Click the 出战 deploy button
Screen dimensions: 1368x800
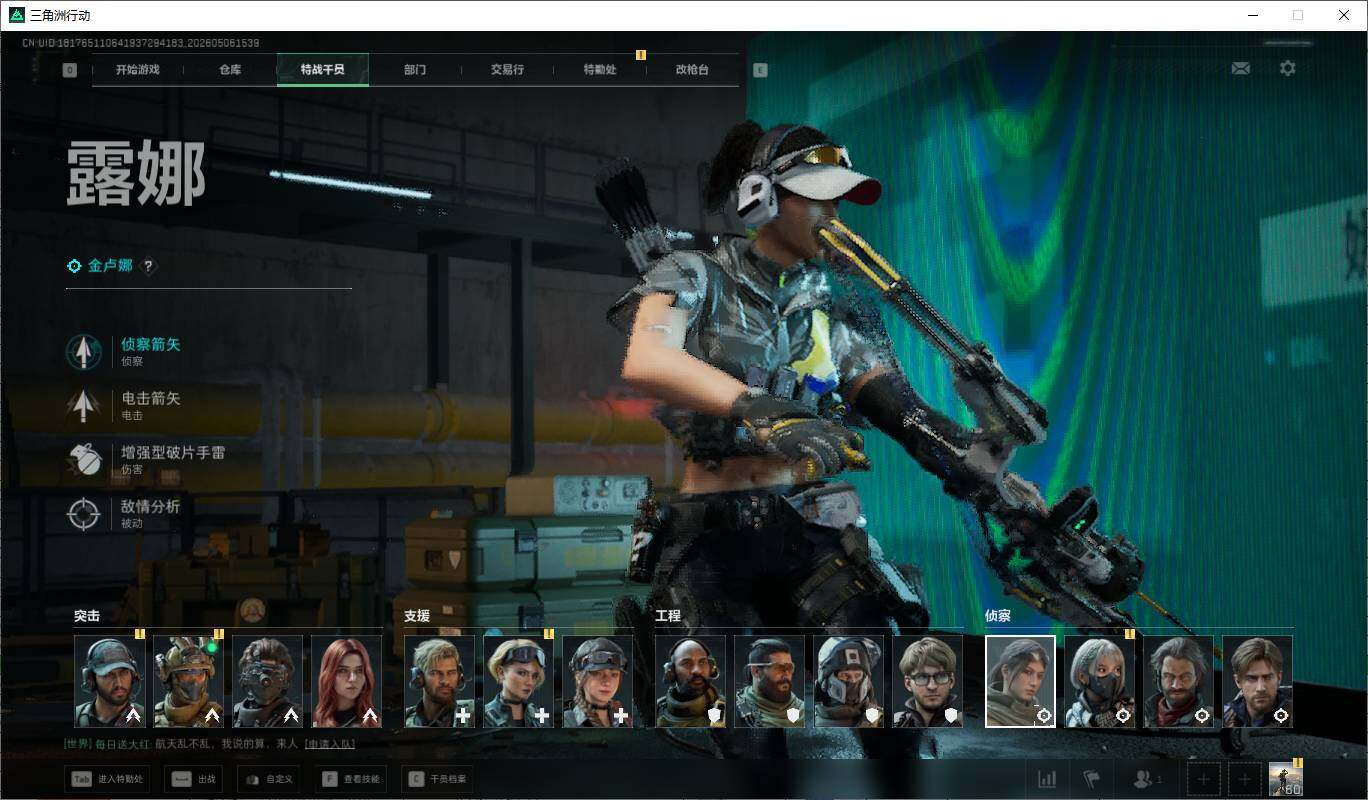(x=194, y=779)
